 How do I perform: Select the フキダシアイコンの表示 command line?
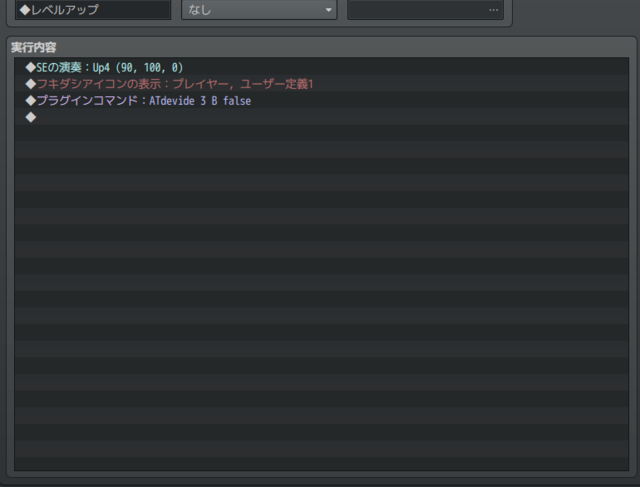coord(321,84)
